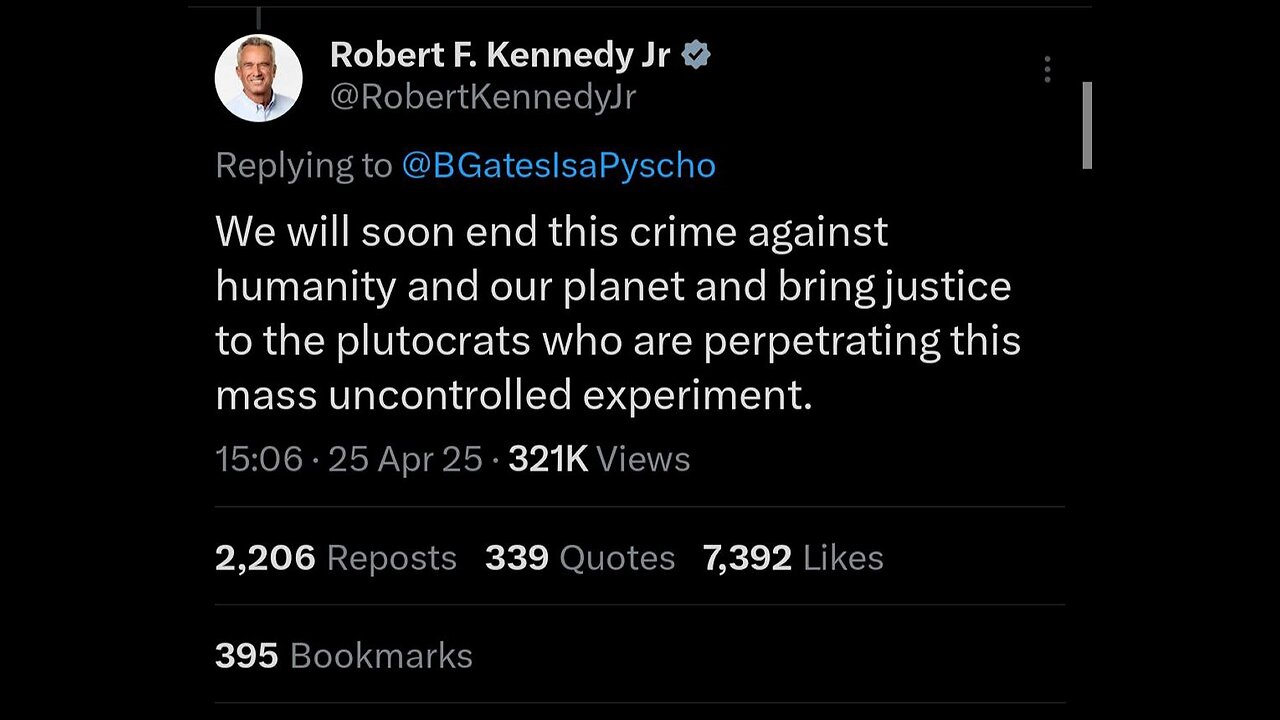
Task: View the 339 Quotes list
Action: click(x=580, y=558)
